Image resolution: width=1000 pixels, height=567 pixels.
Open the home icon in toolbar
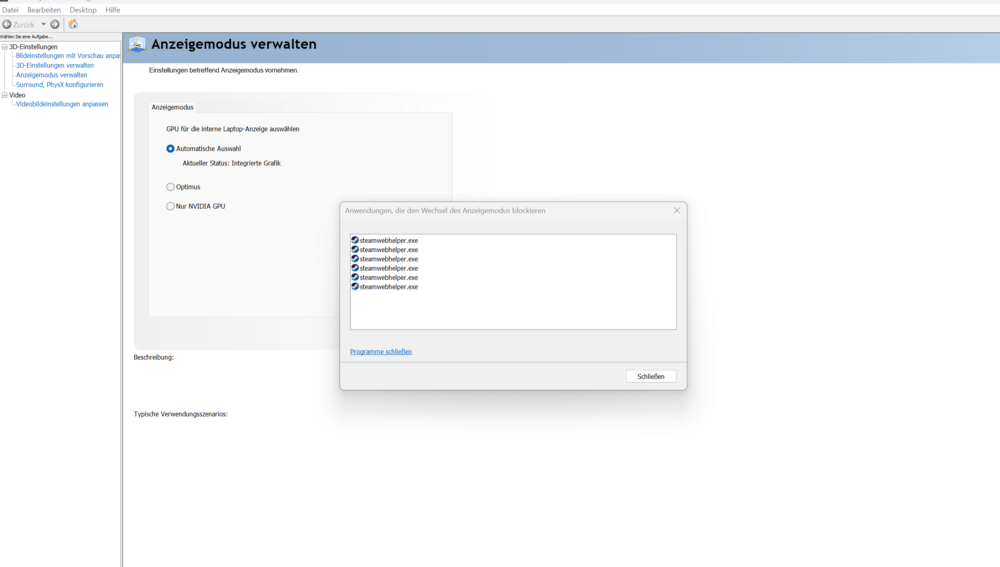[73, 24]
